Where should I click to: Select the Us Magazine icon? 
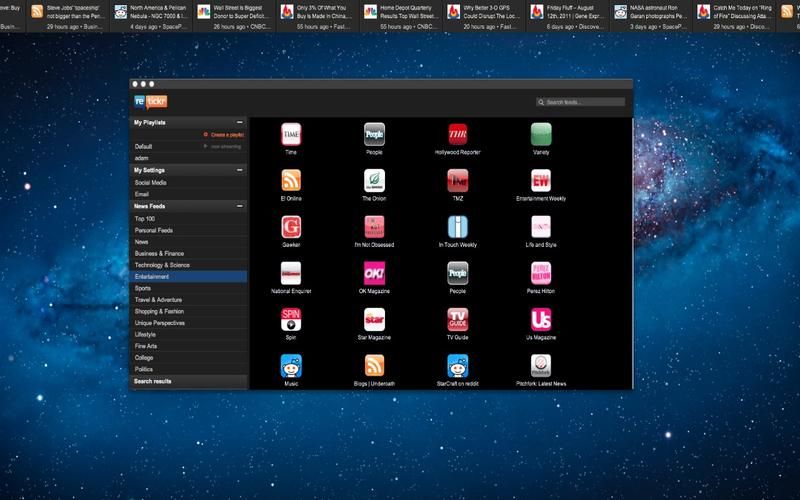point(541,320)
